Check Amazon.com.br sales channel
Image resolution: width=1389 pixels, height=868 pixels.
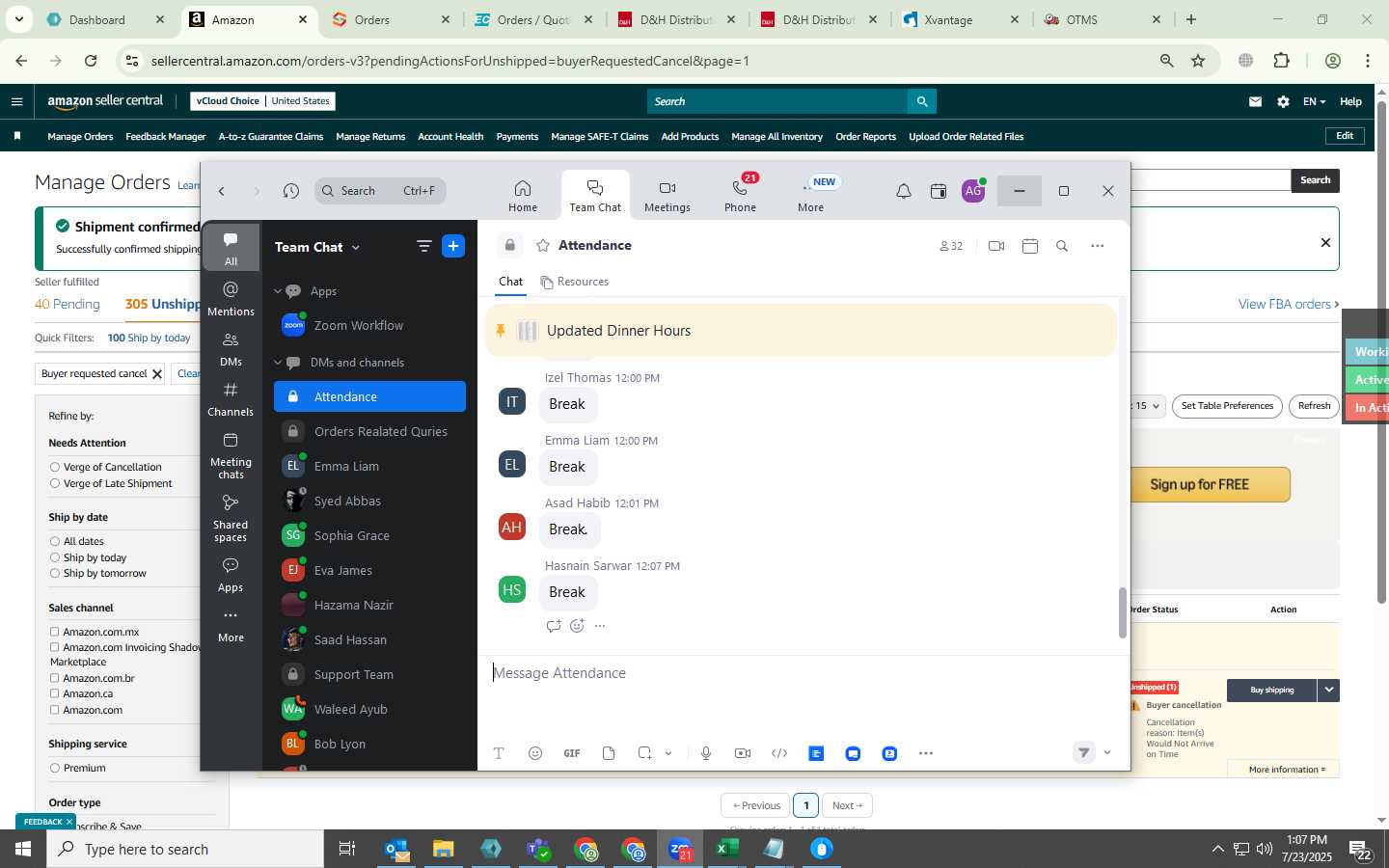click(55, 678)
